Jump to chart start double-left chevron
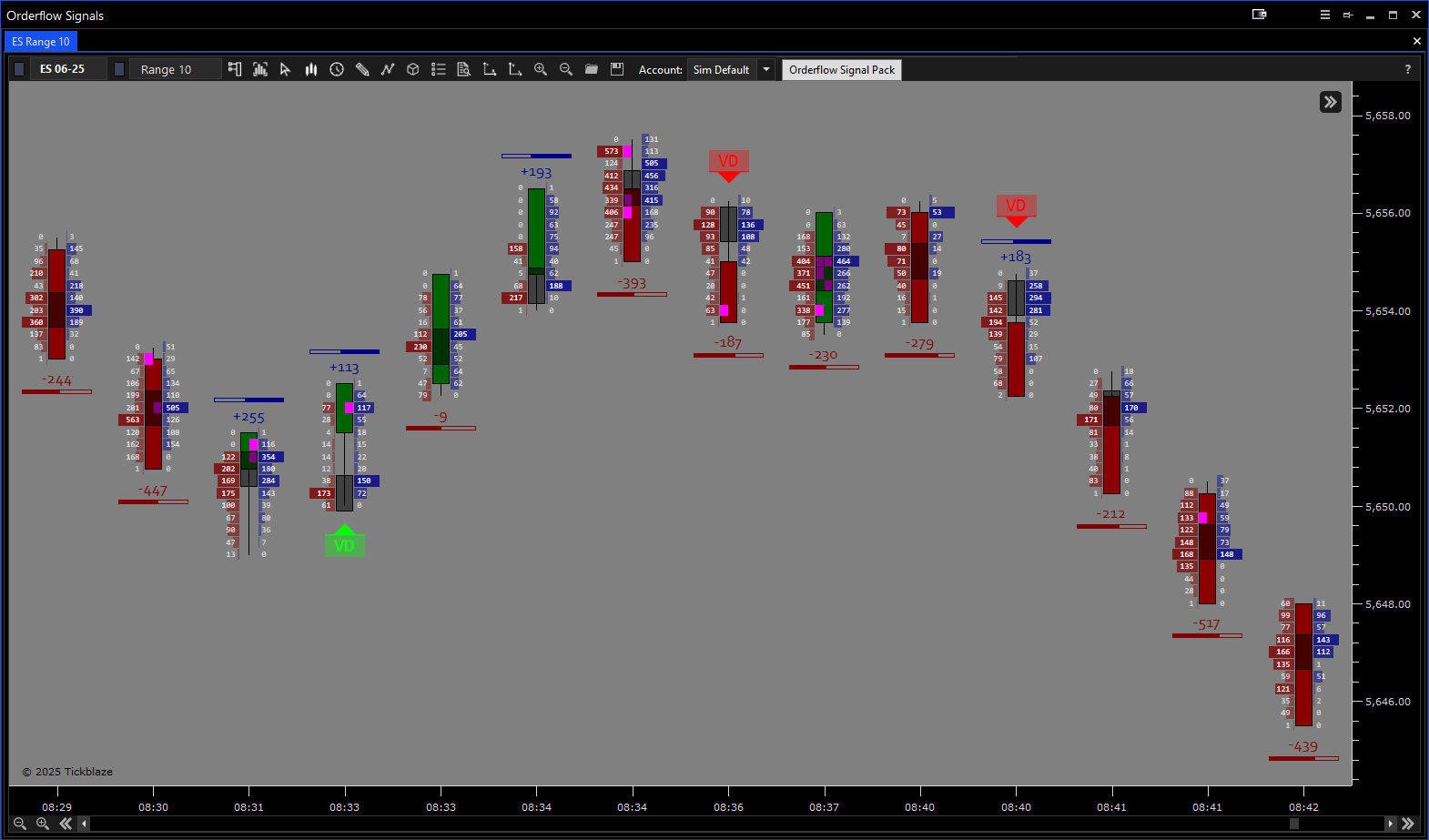1429x840 pixels. [66, 824]
